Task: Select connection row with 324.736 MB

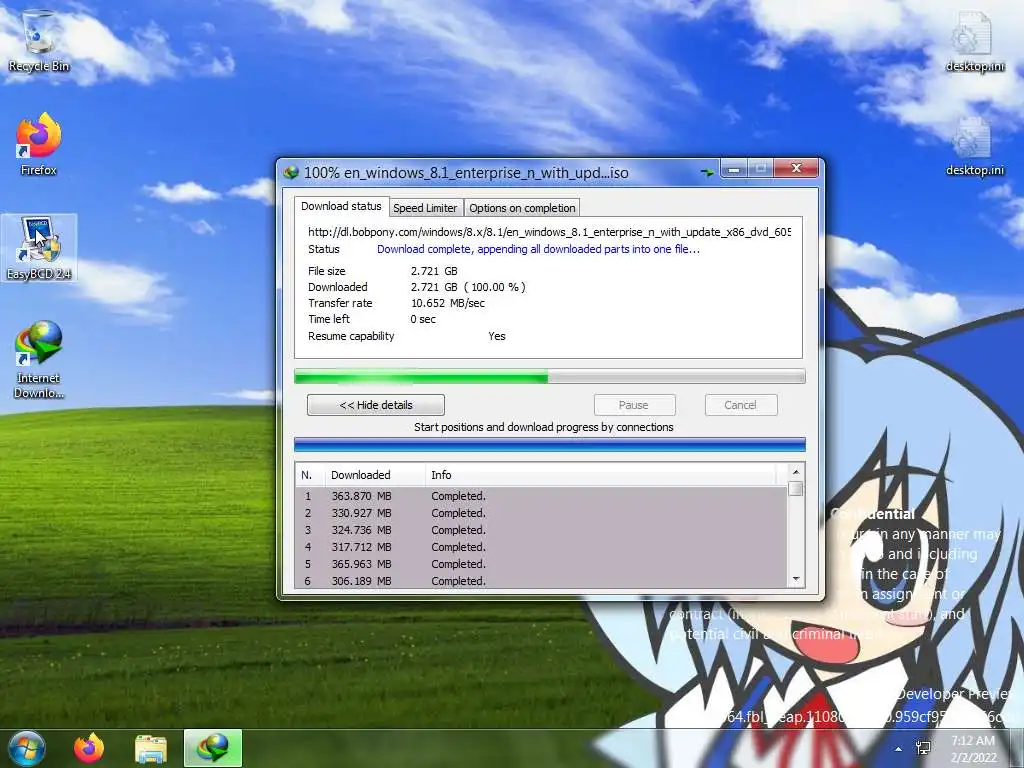Action: [541, 530]
